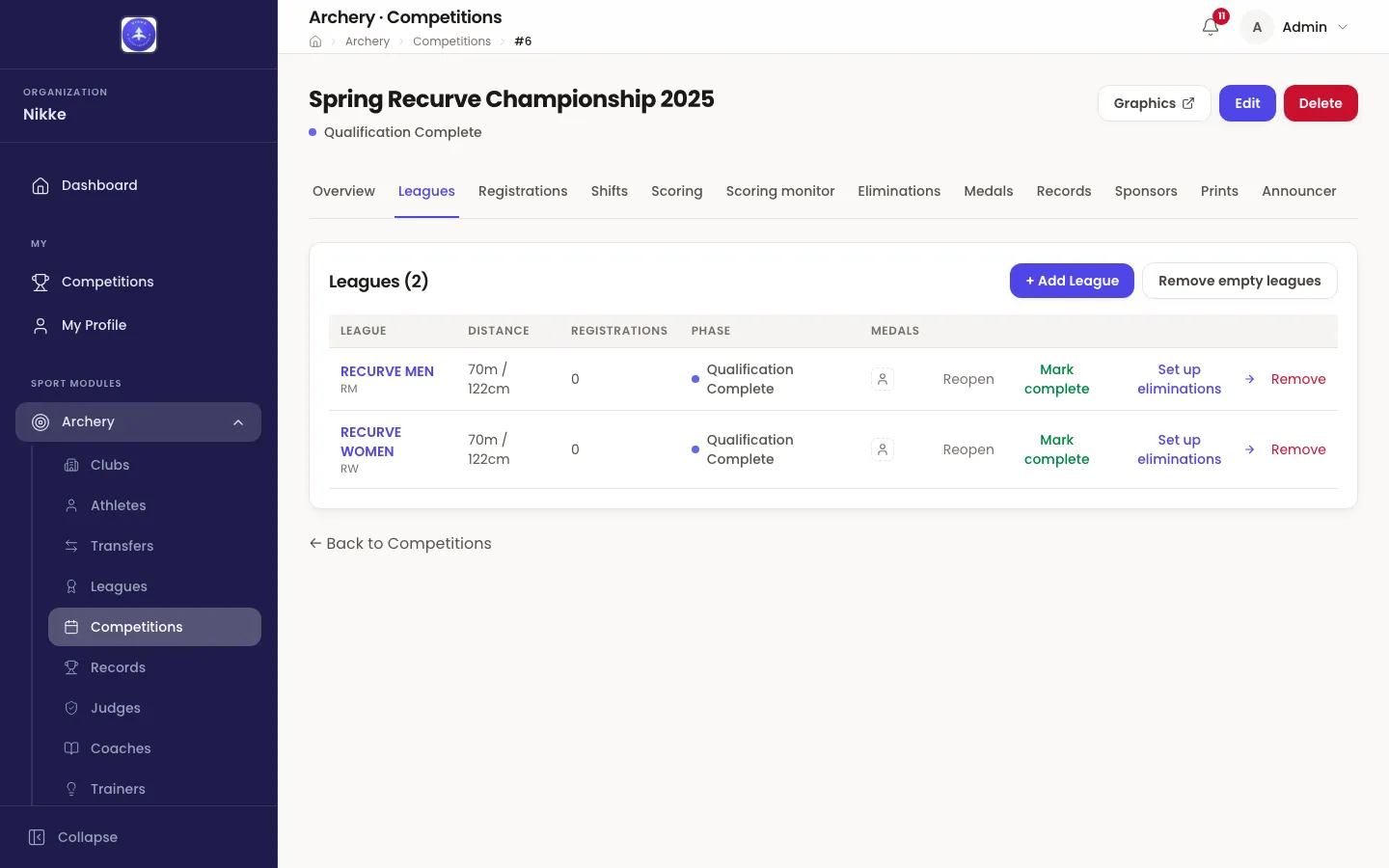Viewport: 1389px width, 868px height.
Task: Click the Add League button
Action: [1072, 281]
